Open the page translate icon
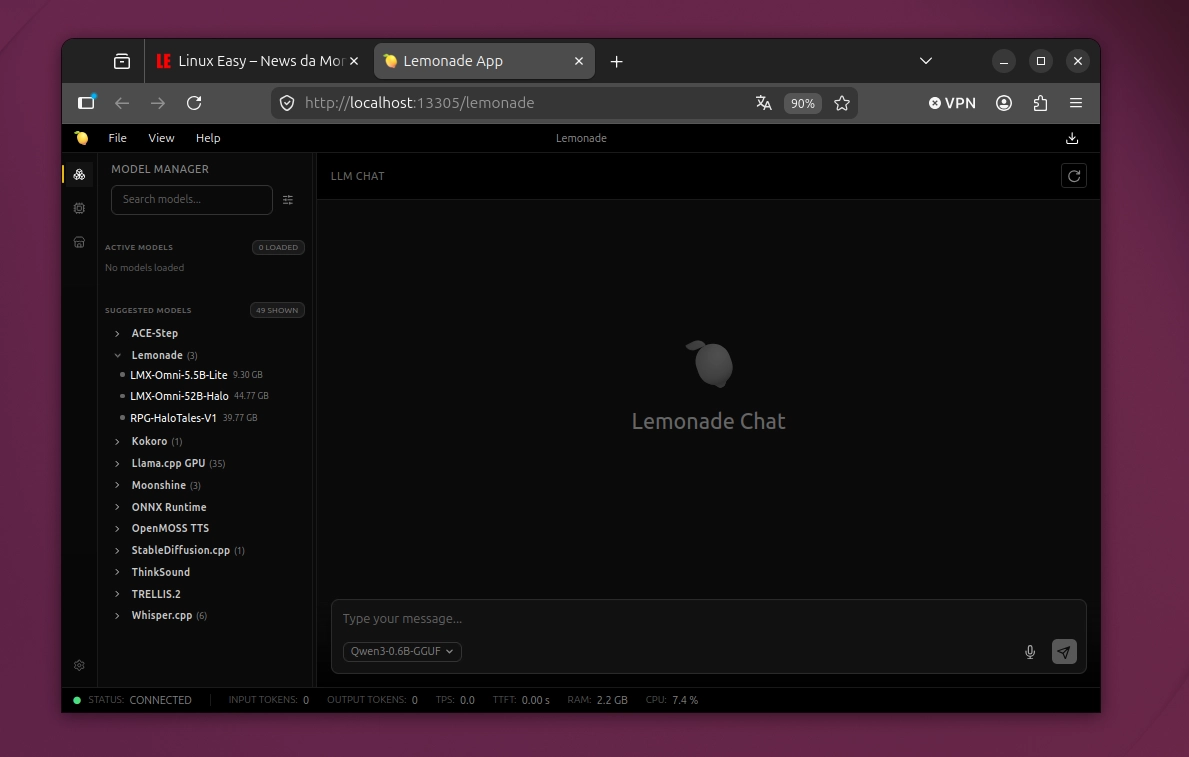 764,103
